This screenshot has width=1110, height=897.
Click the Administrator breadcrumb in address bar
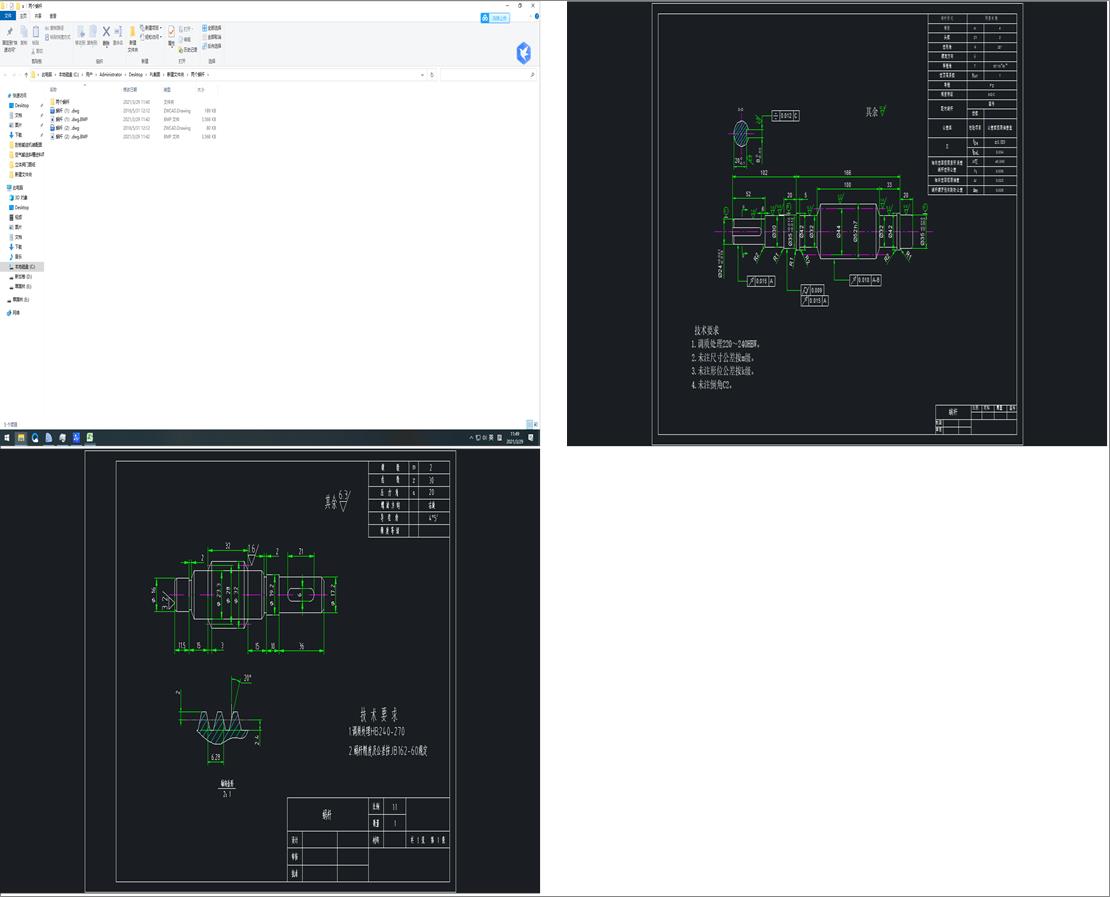111,74
